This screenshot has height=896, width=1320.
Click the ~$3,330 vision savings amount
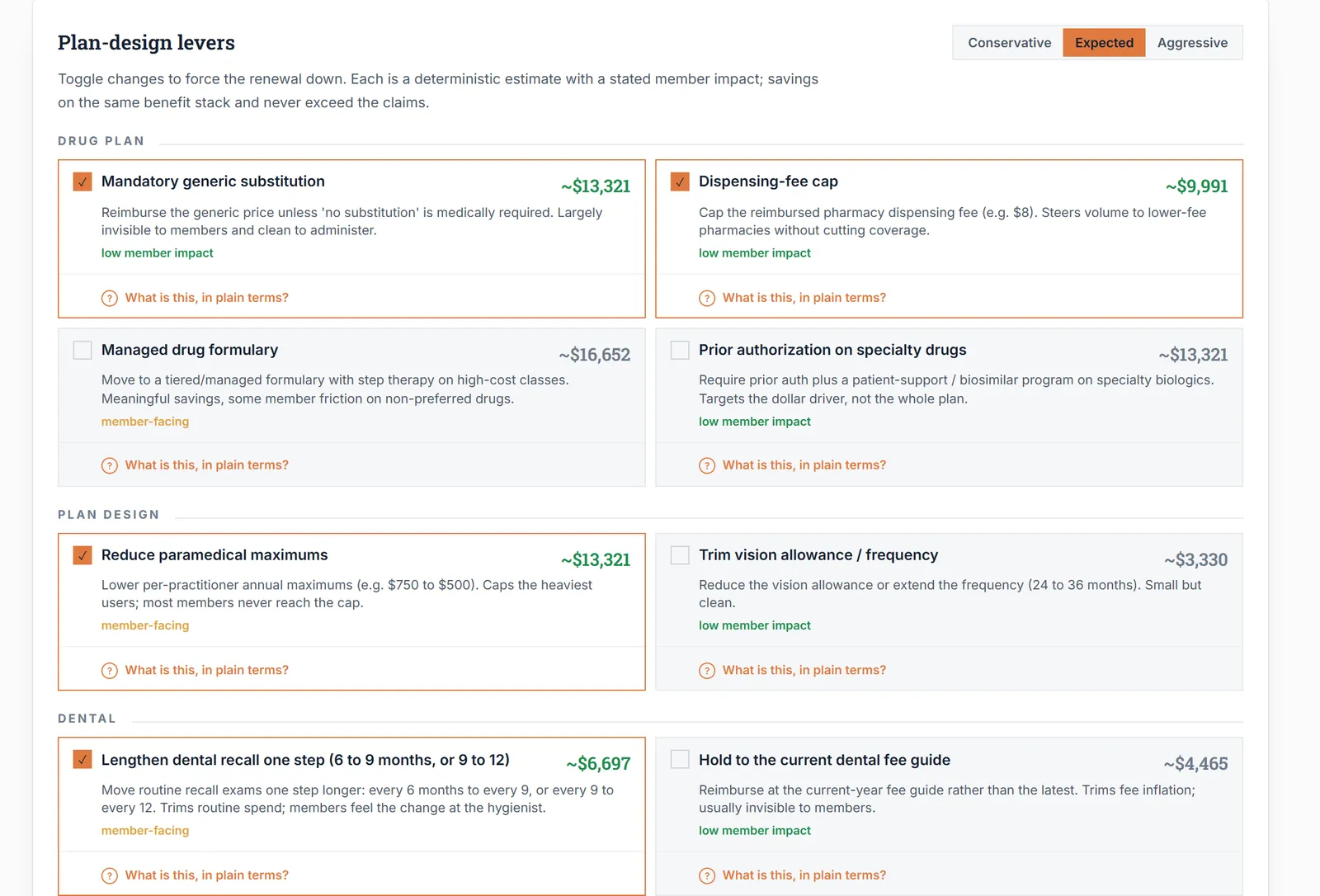point(1195,560)
